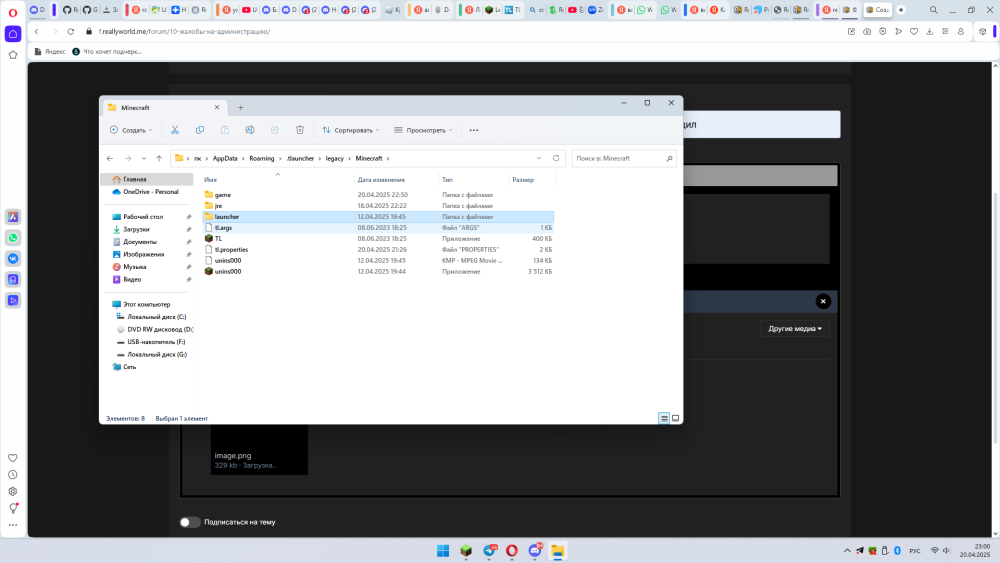Select the 'TL' application file
The width and height of the screenshot is (1000, 563).
(378, 238)
